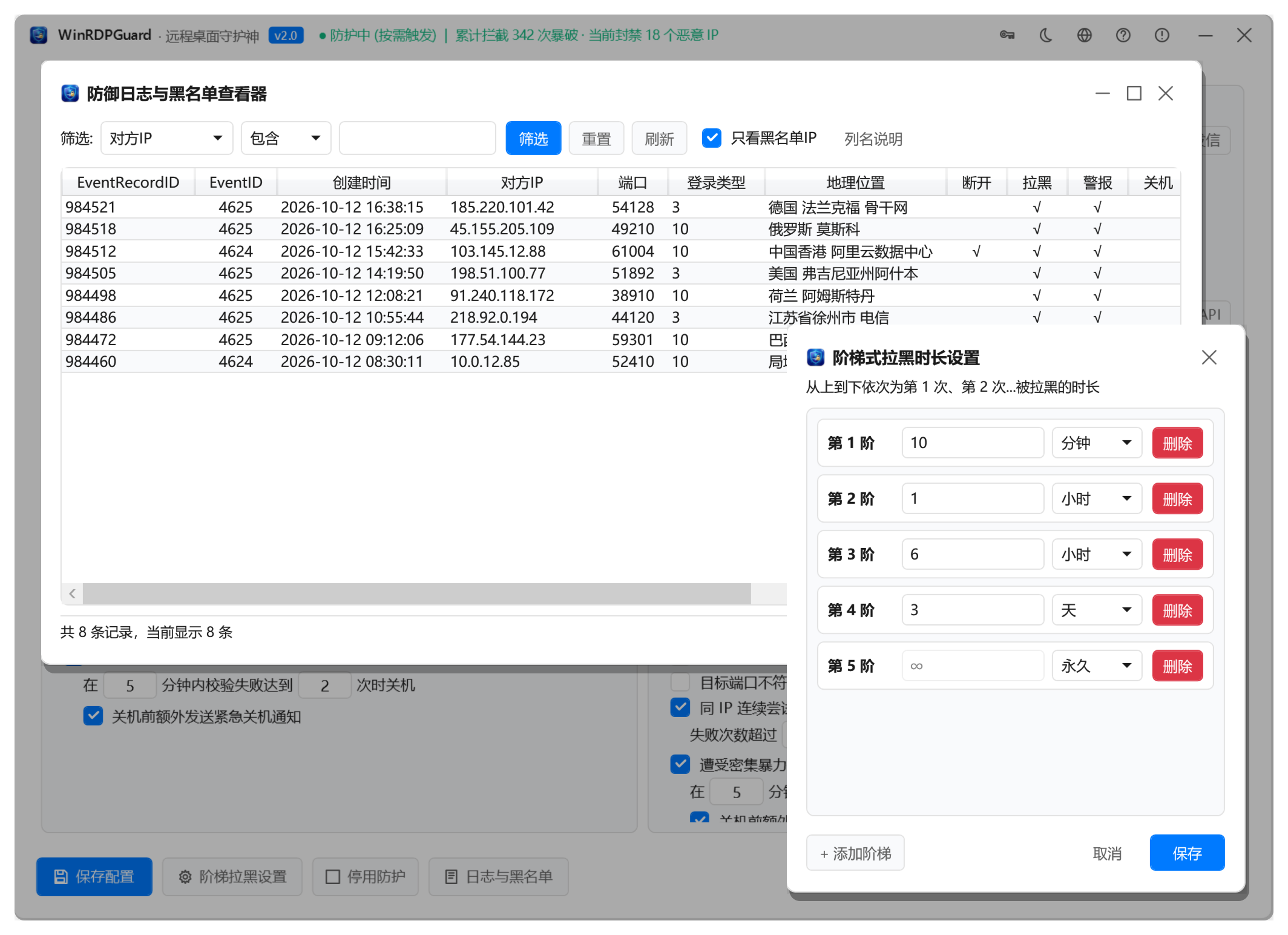
Task: Click scrollbar left arrow in log table
Action: [x=72, y=593]
